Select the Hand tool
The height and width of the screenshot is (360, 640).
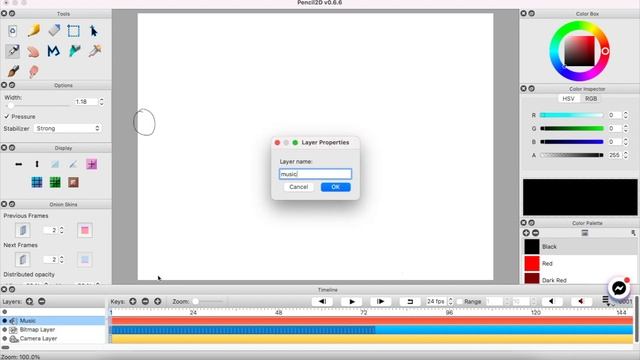point(33,51)
